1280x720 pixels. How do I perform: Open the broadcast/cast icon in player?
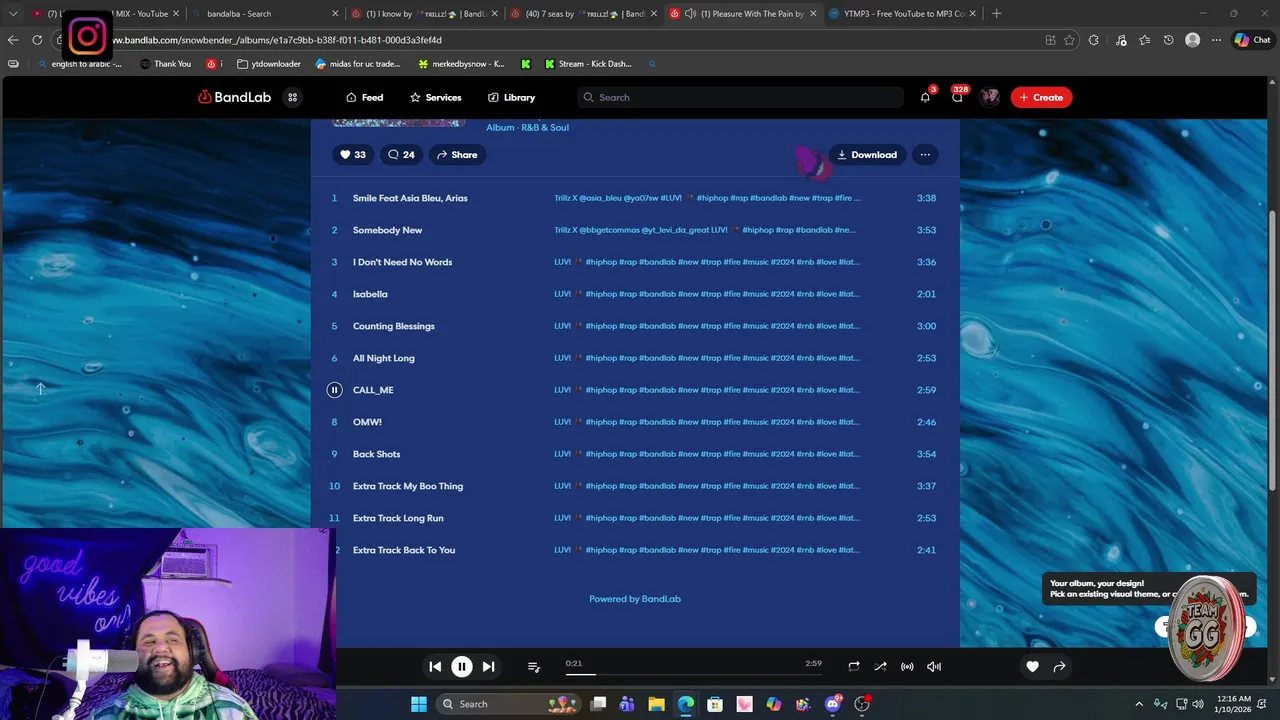(907, 666)
